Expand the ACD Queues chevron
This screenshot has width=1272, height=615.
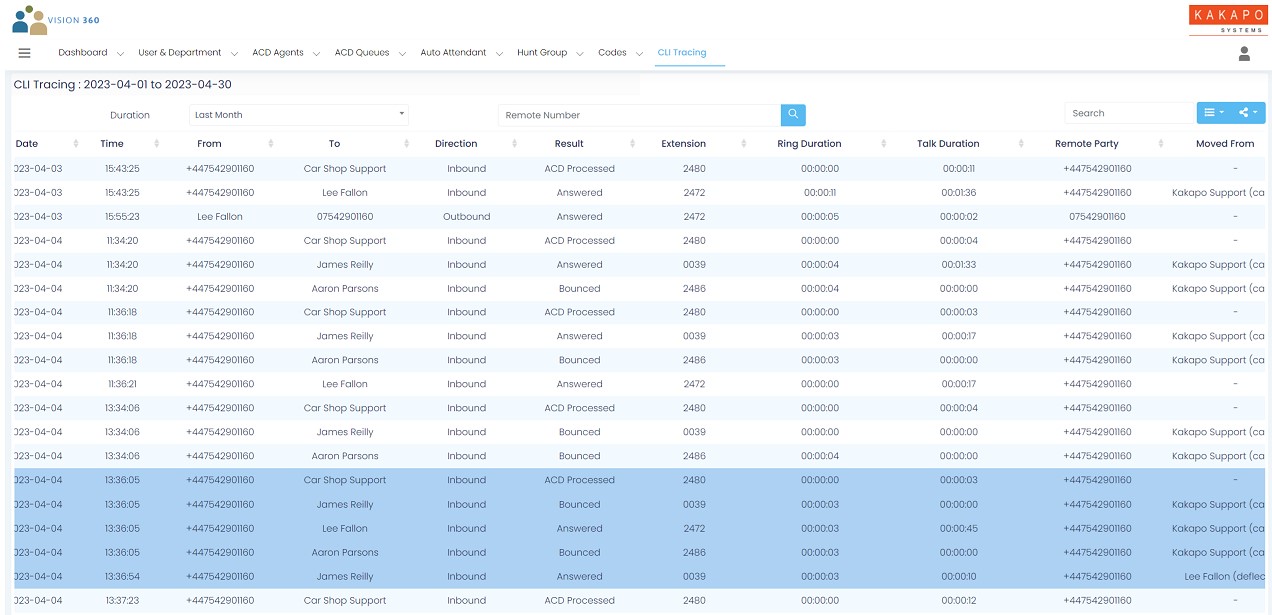tap(402, 54)
